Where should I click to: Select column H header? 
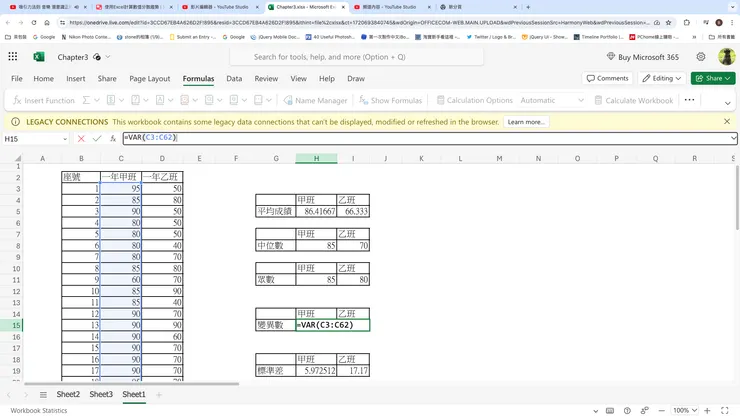(316, 158)
